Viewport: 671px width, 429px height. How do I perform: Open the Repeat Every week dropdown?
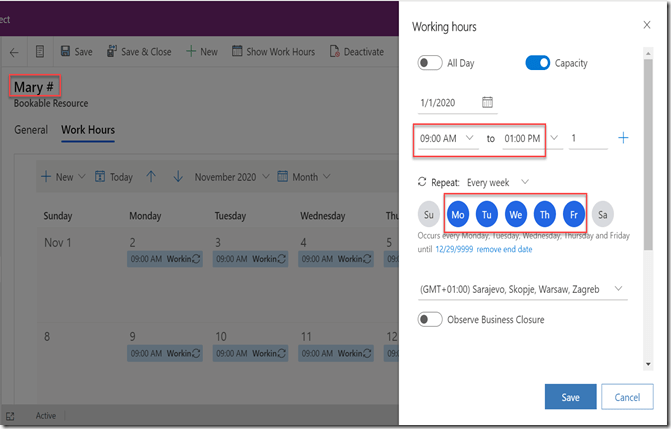[497, 182]
